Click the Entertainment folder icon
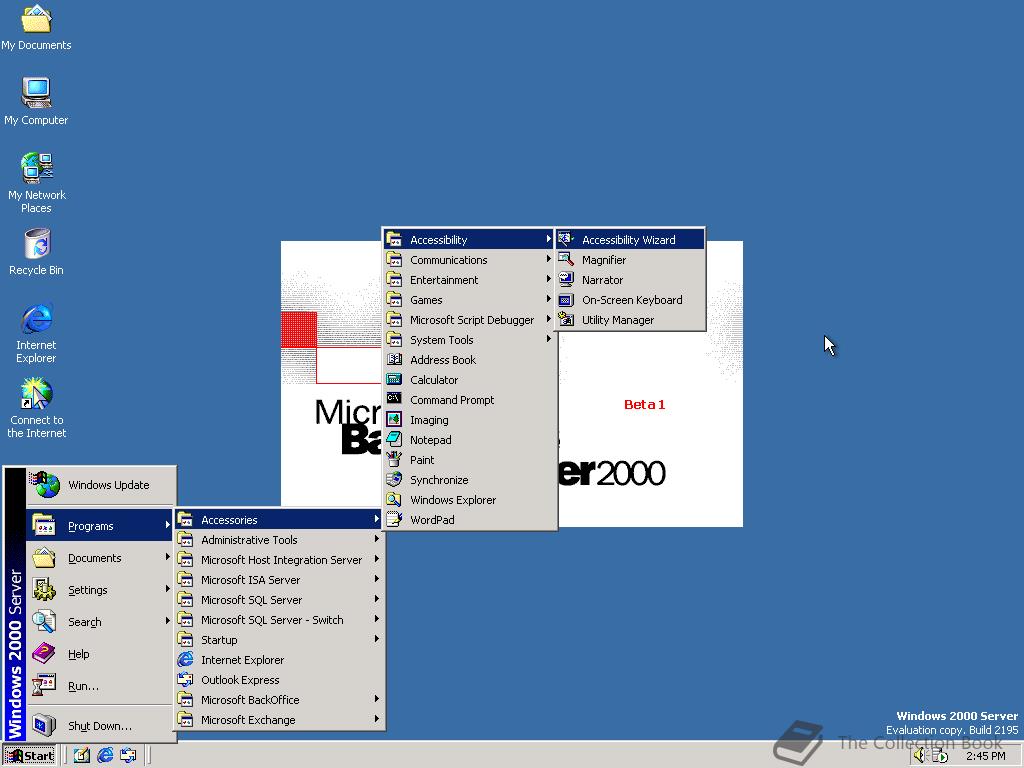 (394, 280)
